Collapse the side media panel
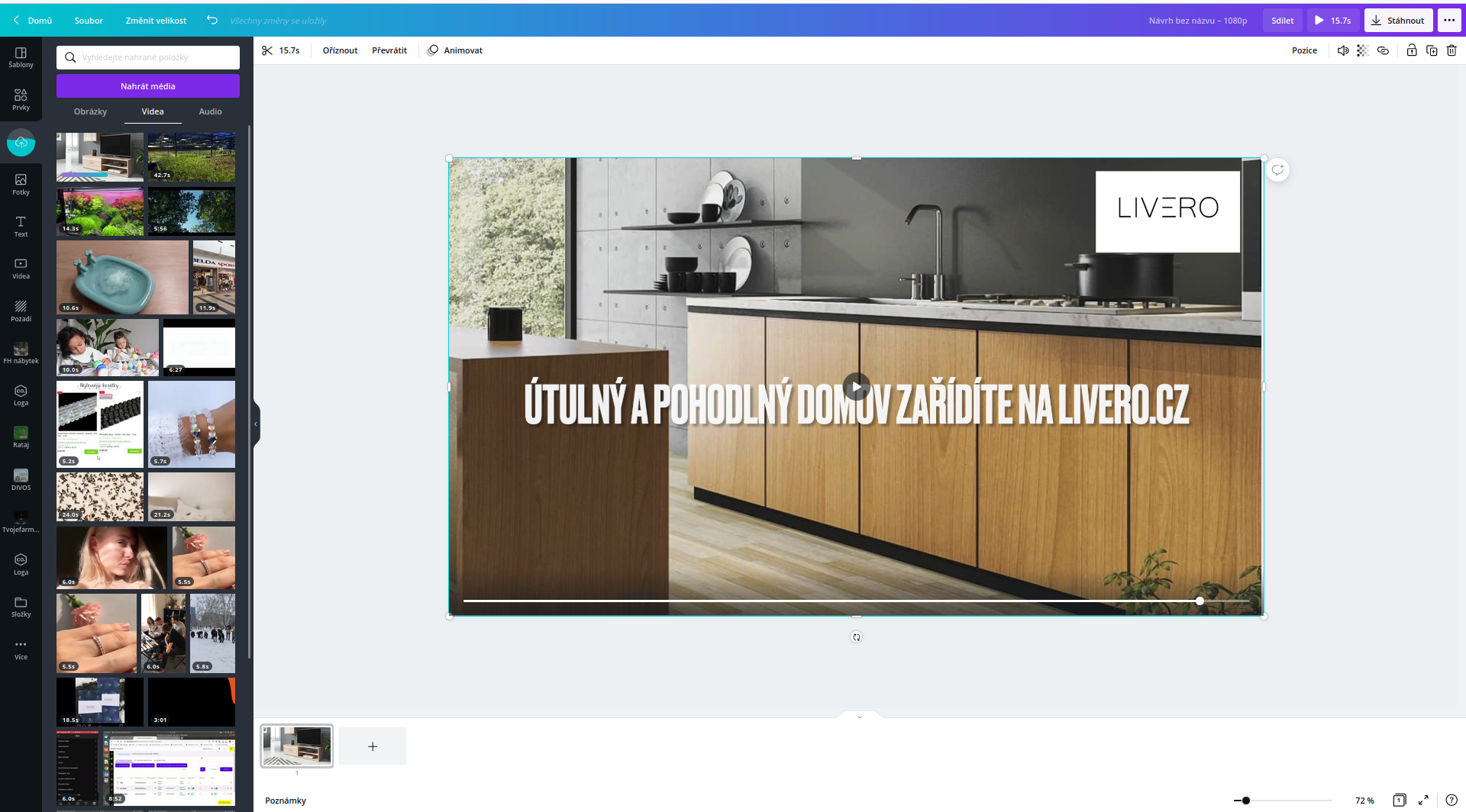Viewport: 1466px width, 812px height. click(256, 424)
